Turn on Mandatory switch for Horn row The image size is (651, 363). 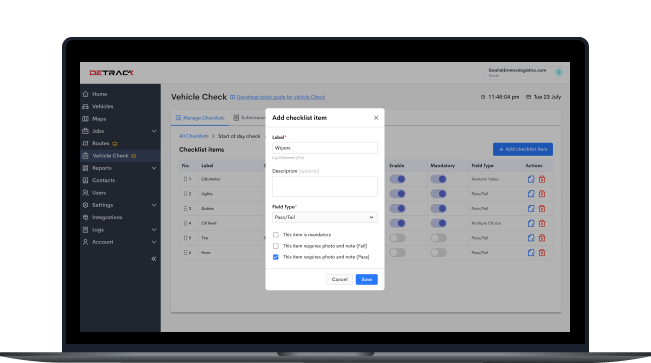(438, 253)
